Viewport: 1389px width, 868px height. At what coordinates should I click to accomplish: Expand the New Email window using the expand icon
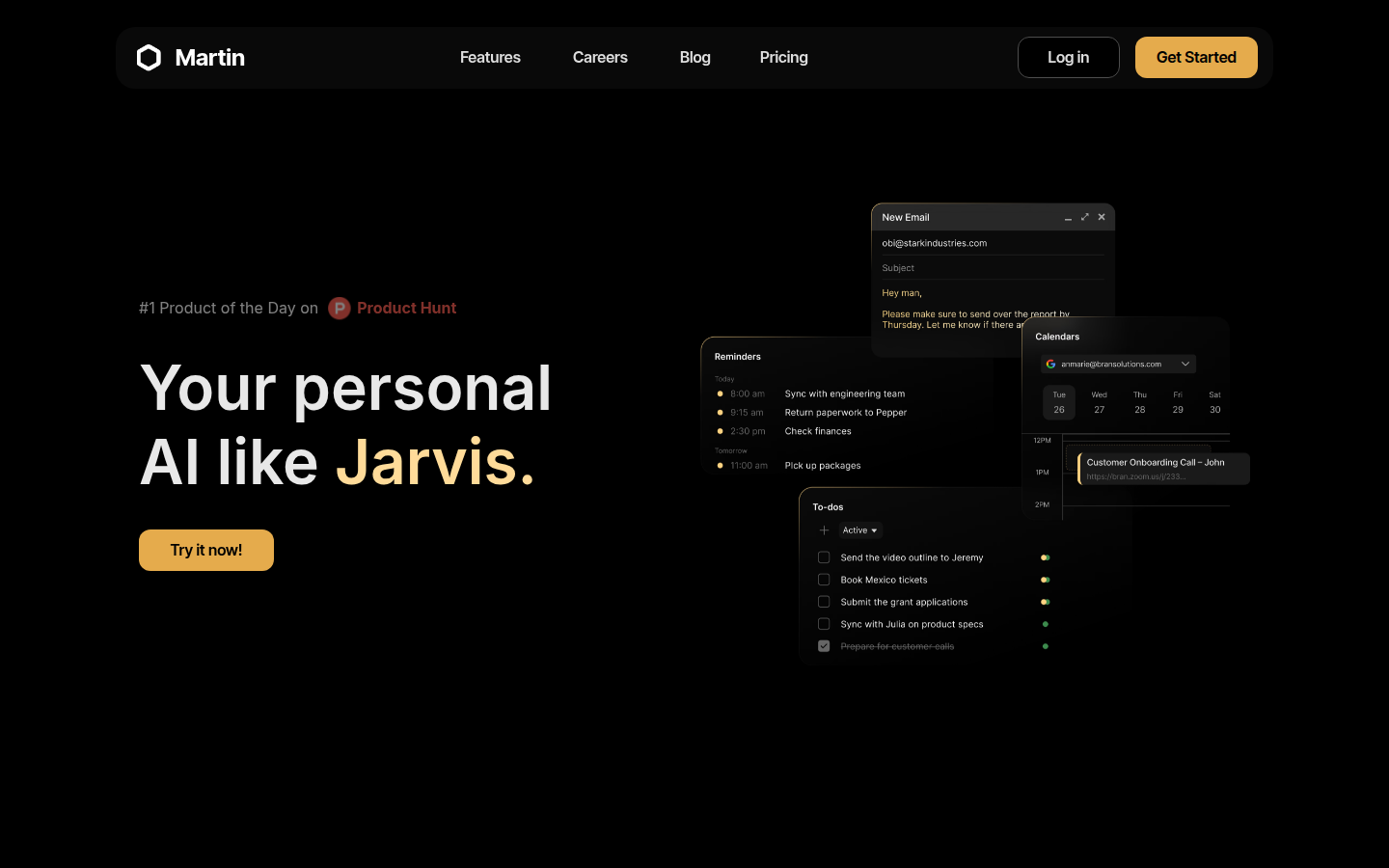point(1085,217)
